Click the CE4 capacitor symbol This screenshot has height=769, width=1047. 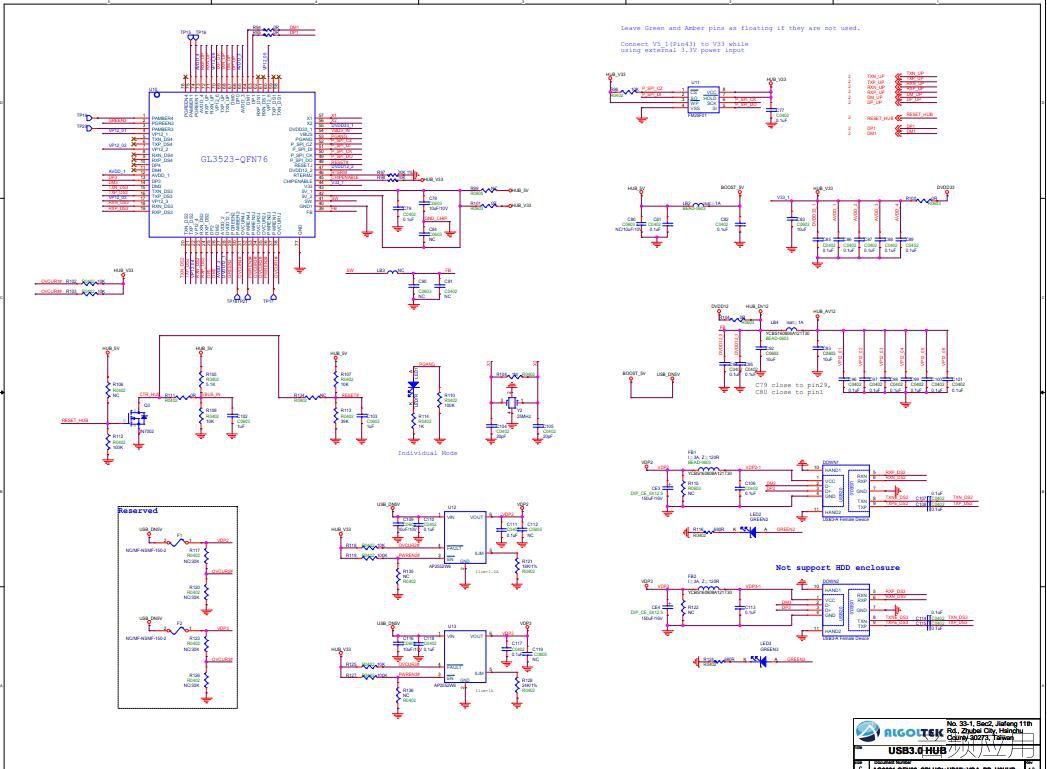(x=667, y=608)
